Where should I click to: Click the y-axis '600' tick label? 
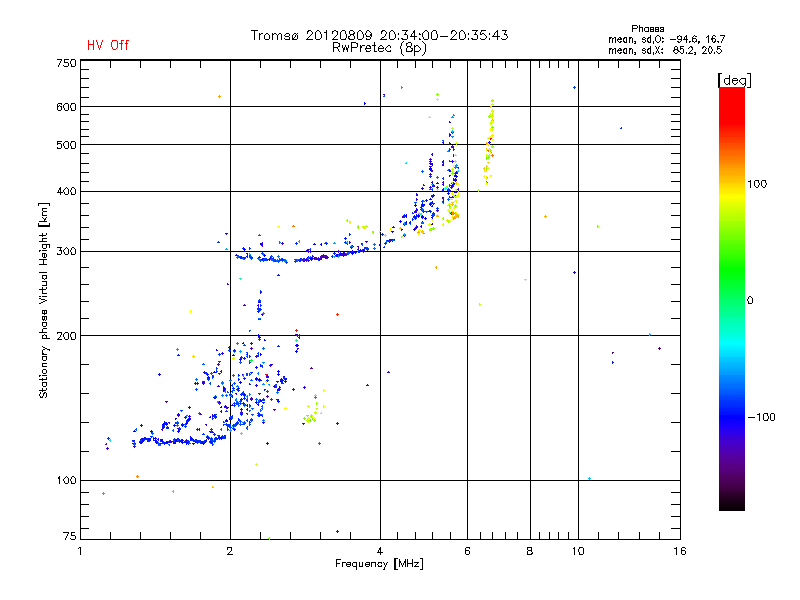coord(66,107)
